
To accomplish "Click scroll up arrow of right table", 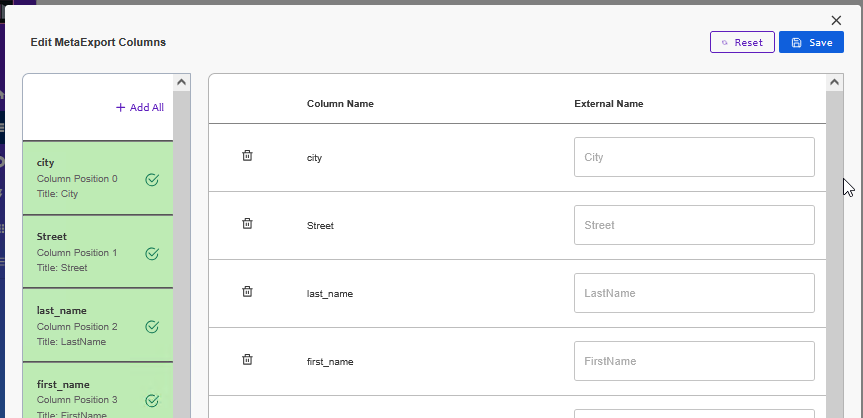I will pos(835,83).
